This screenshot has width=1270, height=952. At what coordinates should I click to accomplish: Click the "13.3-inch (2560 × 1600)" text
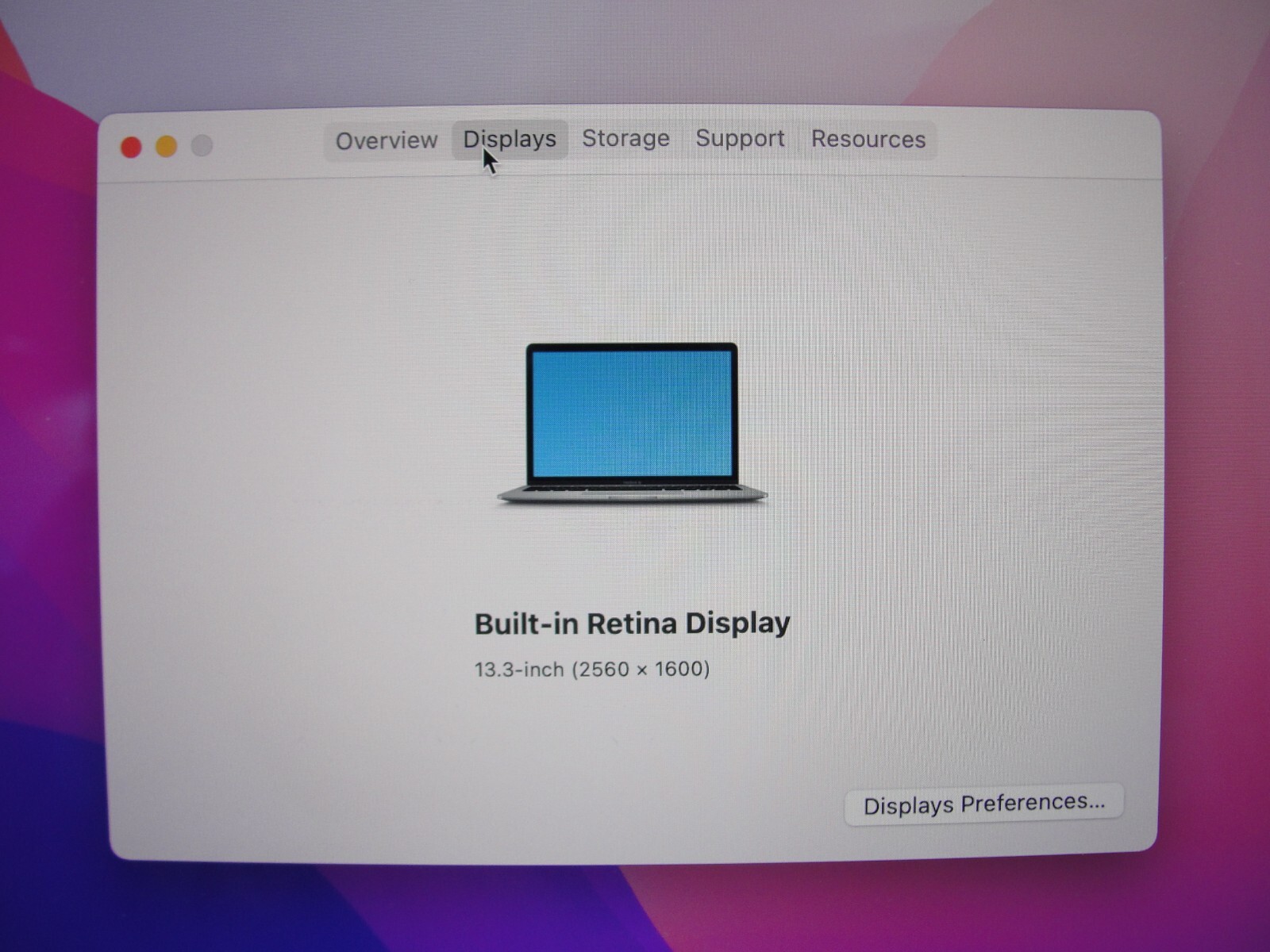(x=592, y=670)
